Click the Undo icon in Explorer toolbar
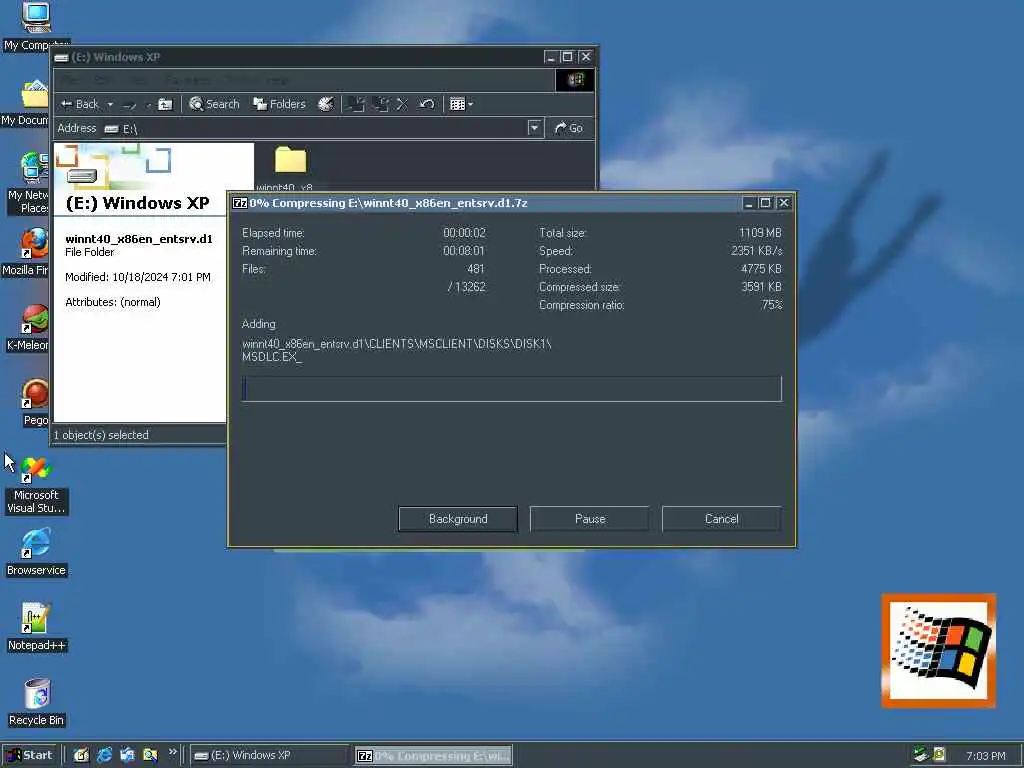The width and height of the screenshot is (1024, 768). 426,104
